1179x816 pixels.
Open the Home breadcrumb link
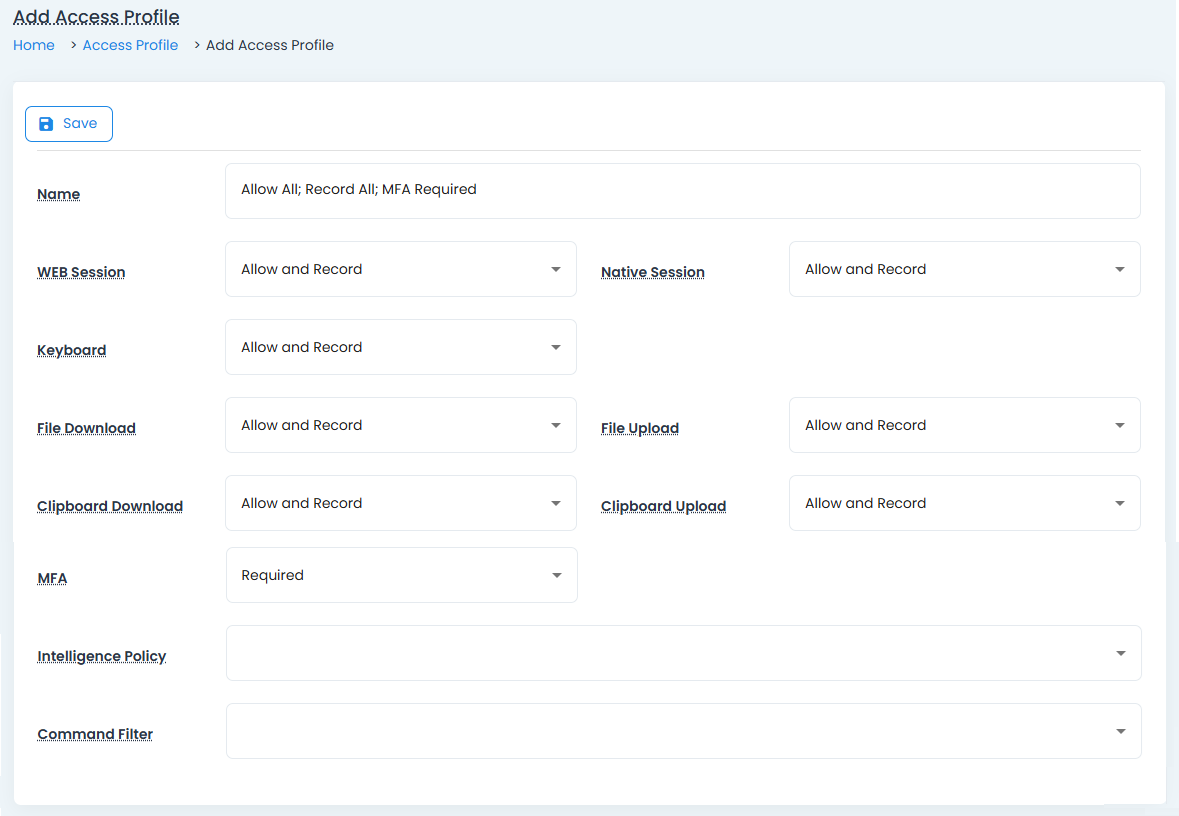(x=34, y=45)
